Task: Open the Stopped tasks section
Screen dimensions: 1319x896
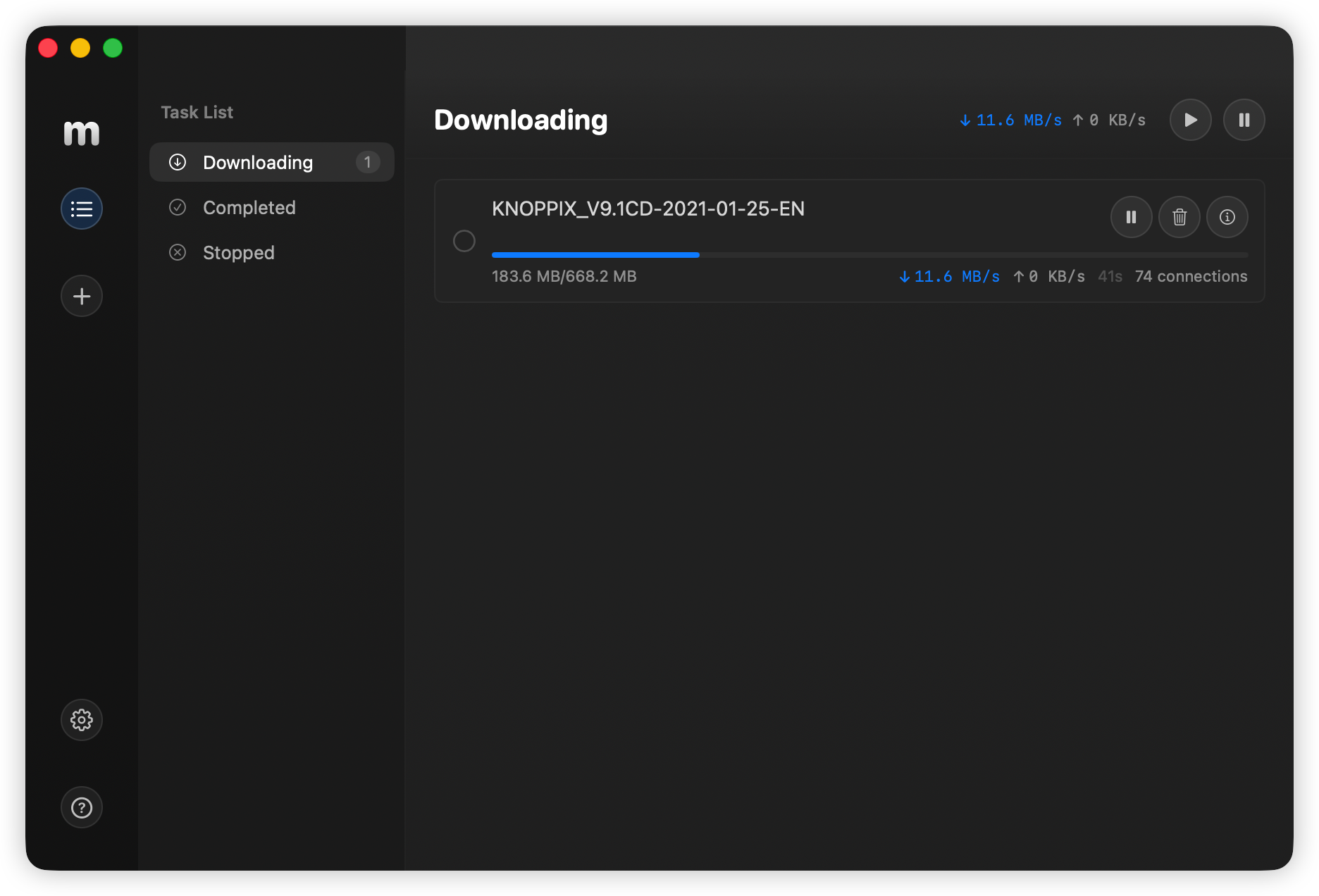Action: point(239,252)
